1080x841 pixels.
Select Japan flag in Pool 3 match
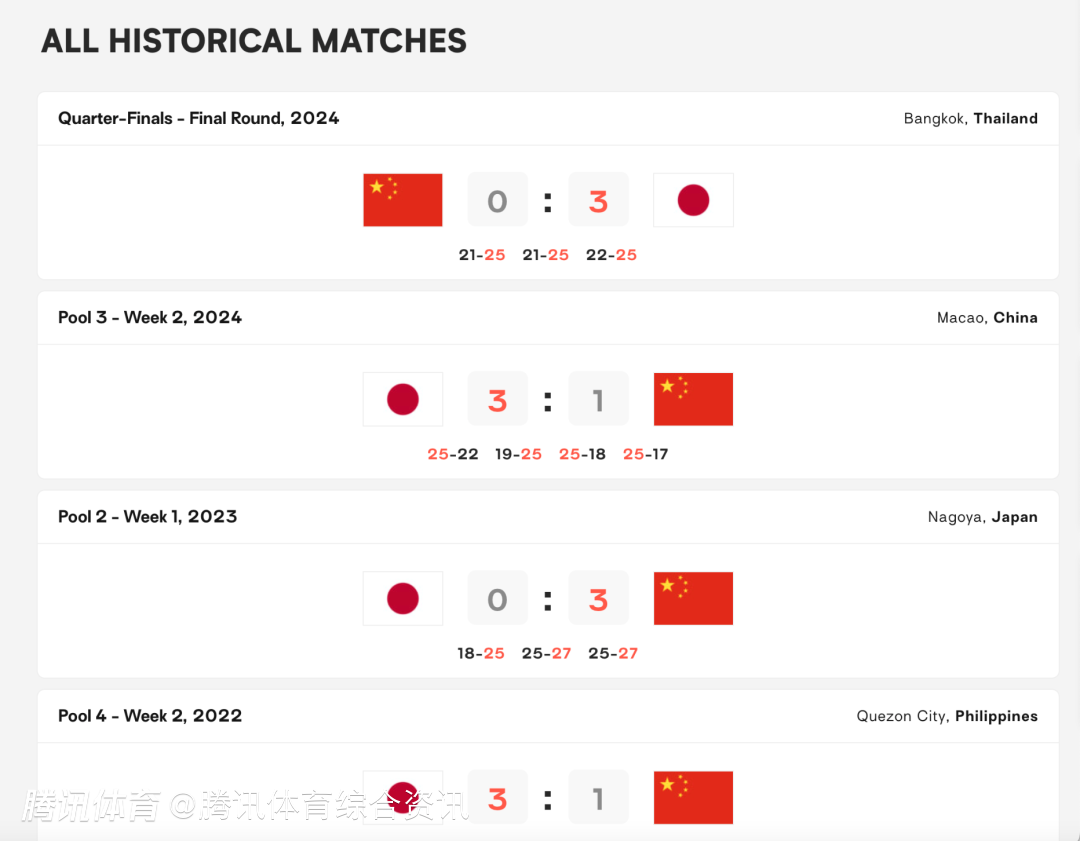pyautogui.click(x=403, y=400)
